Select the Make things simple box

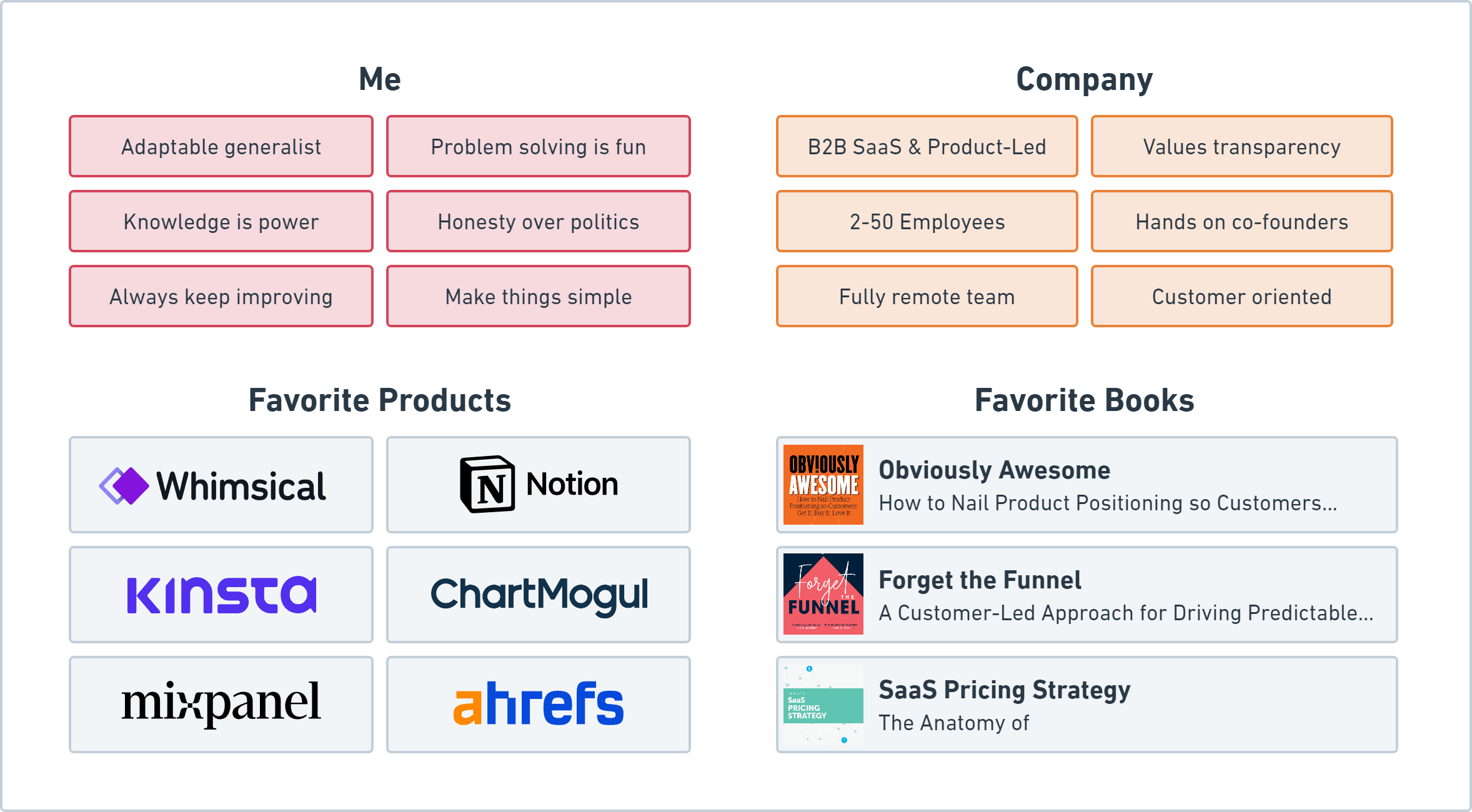[538, 297]
